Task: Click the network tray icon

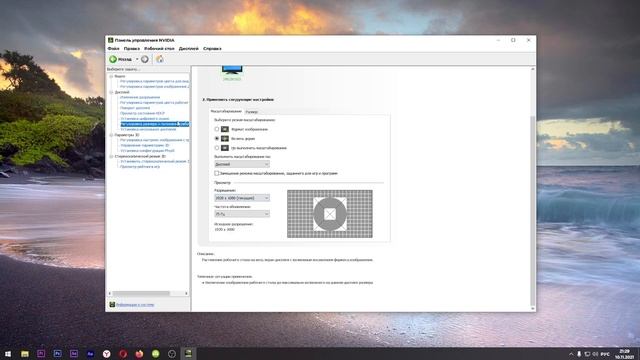Action: (x=587, y=354)
